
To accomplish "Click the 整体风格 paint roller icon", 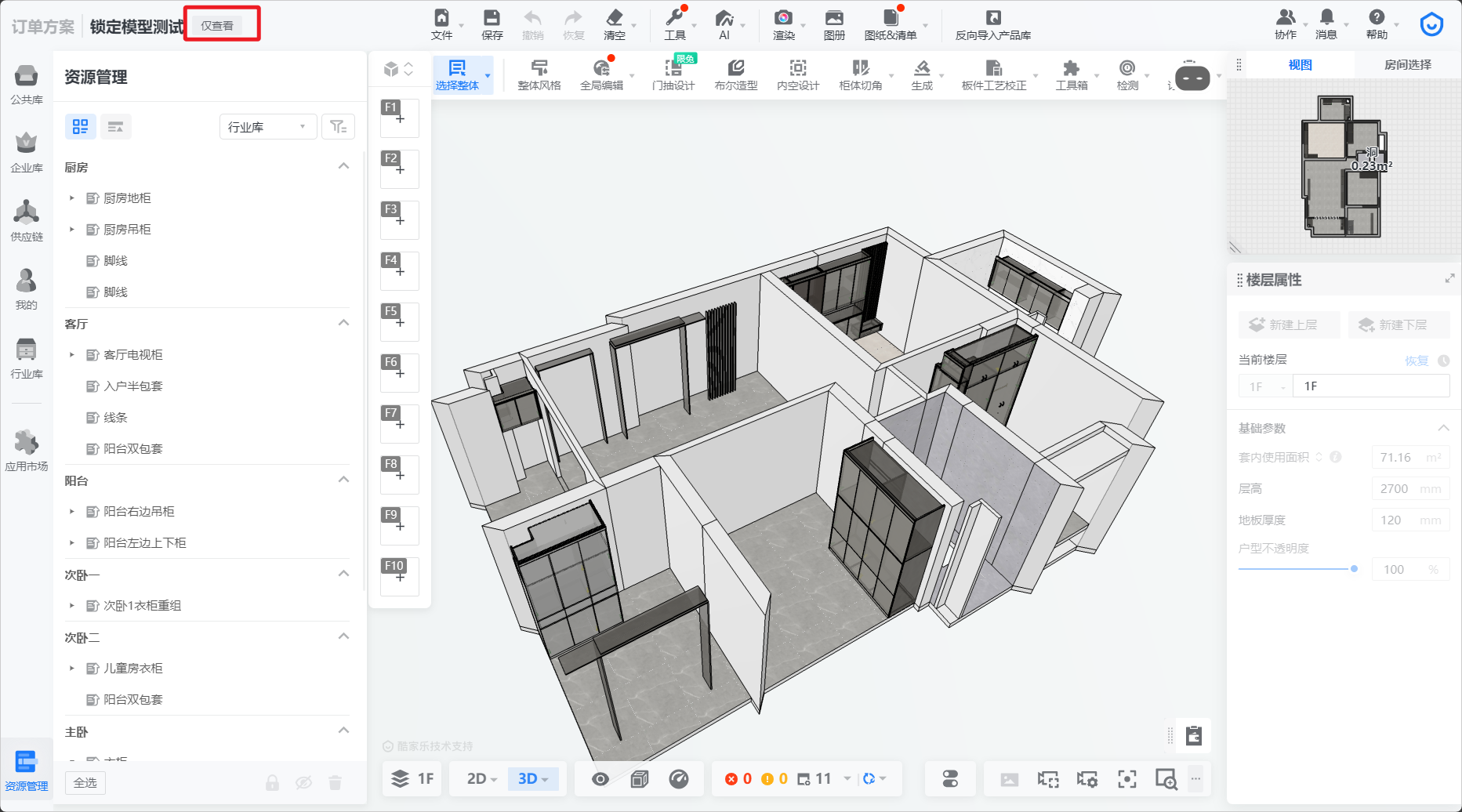I will [x=539, y=68].
